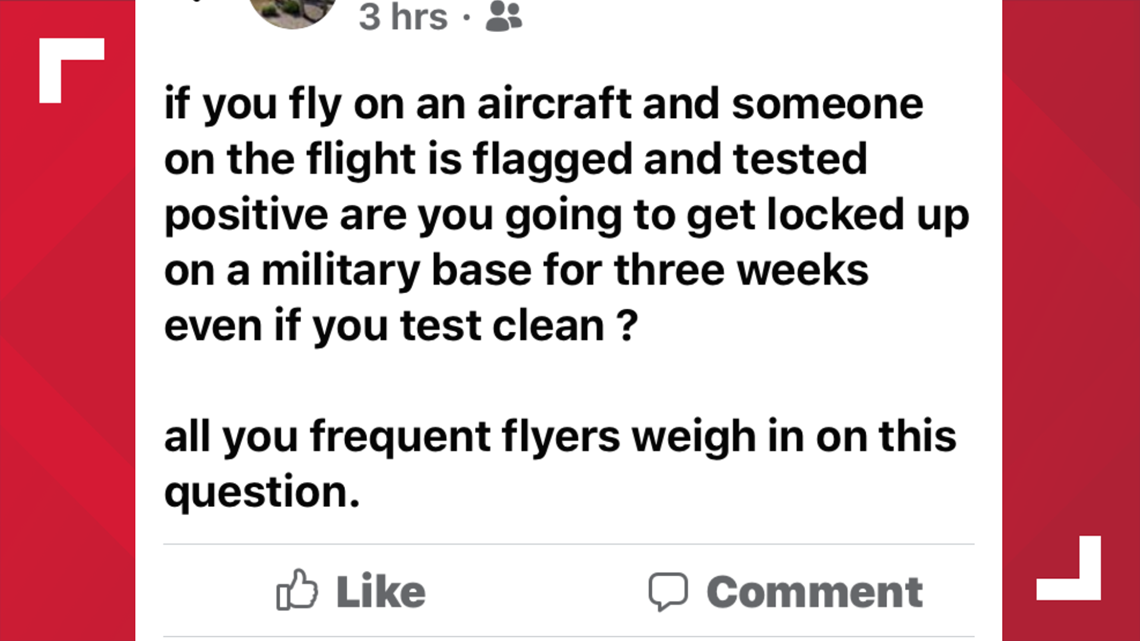
Task: Click the dot separator after "3 hrs"
Action: pyautogui.click(x=467, y=17)
